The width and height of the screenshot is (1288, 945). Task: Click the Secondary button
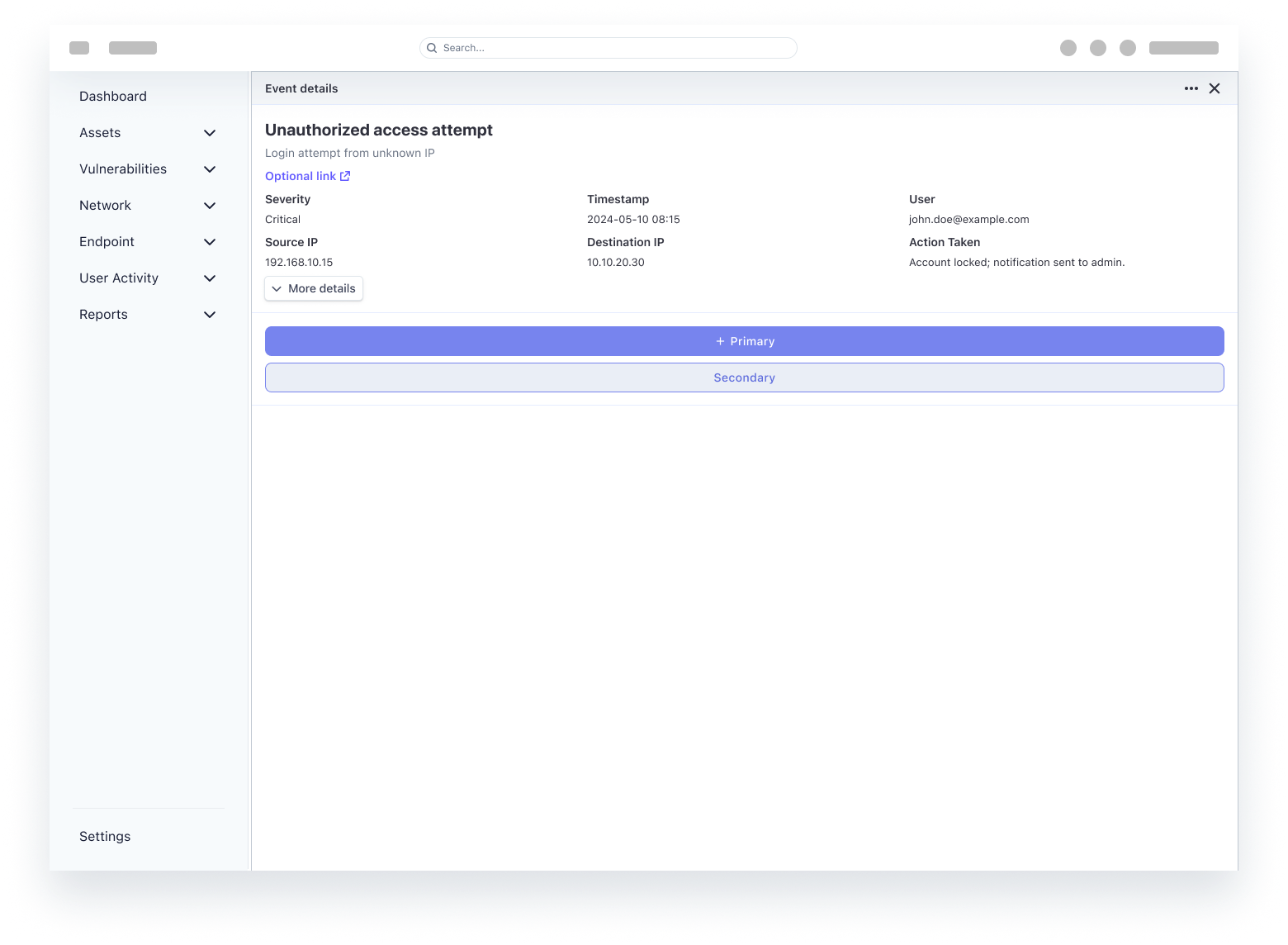click(x=744, y=378)
